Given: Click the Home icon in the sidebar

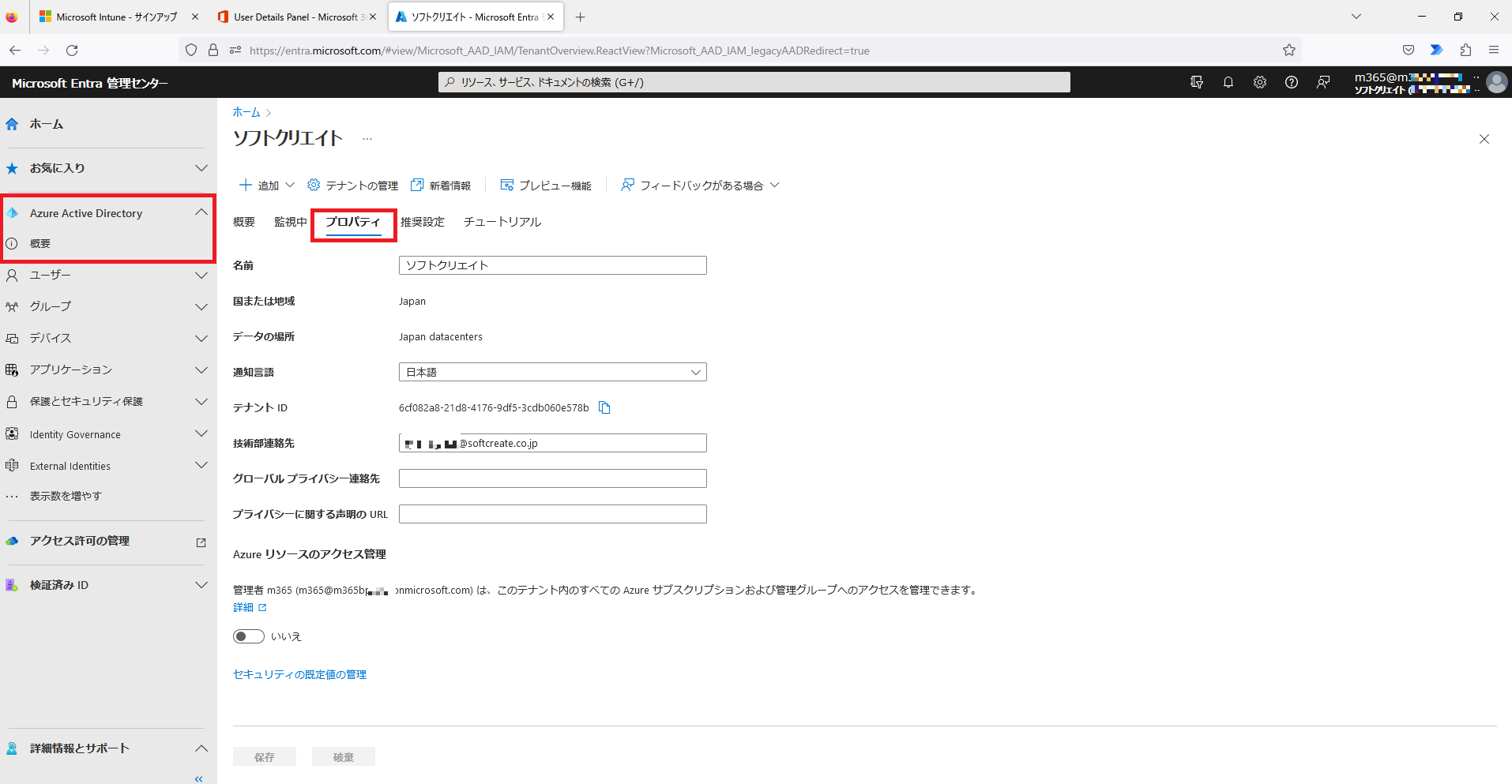Looking at the screenshot, I should point(12,124).
